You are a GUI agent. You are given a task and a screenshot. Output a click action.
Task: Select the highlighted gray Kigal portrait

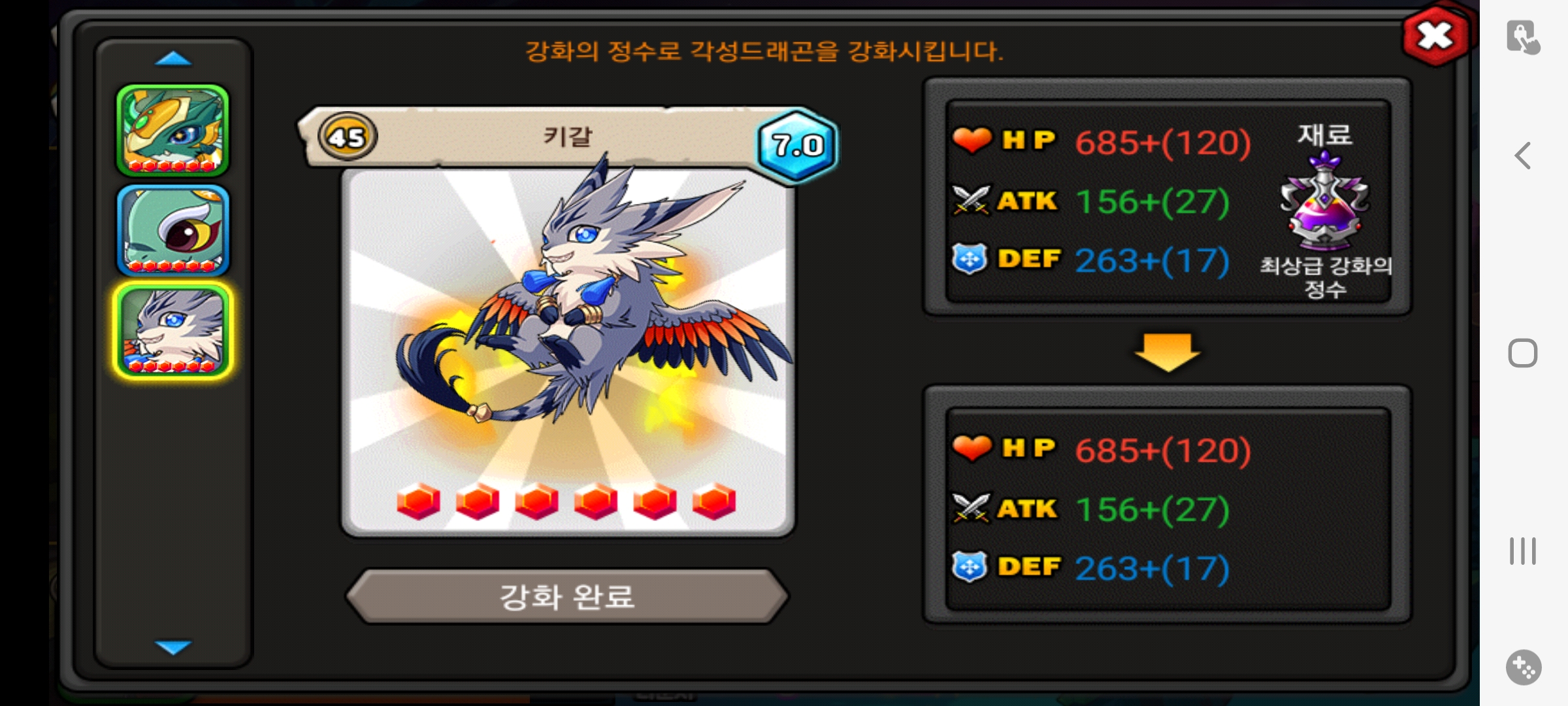[172, 330]
